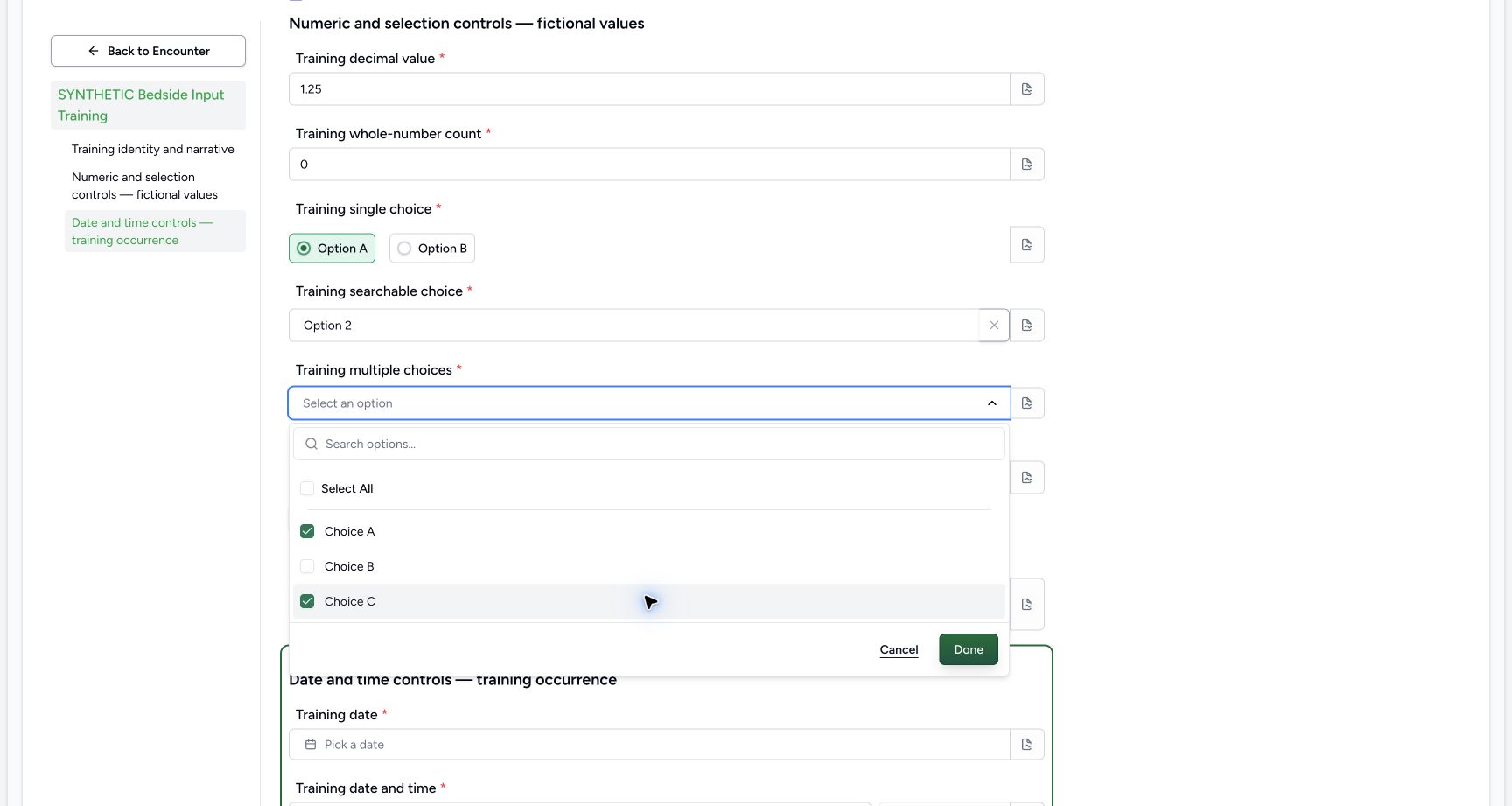This screenshot has width=1512, height=806.
Task: Uncheck Choice A checkbox
Action: [x=307, y=532]
